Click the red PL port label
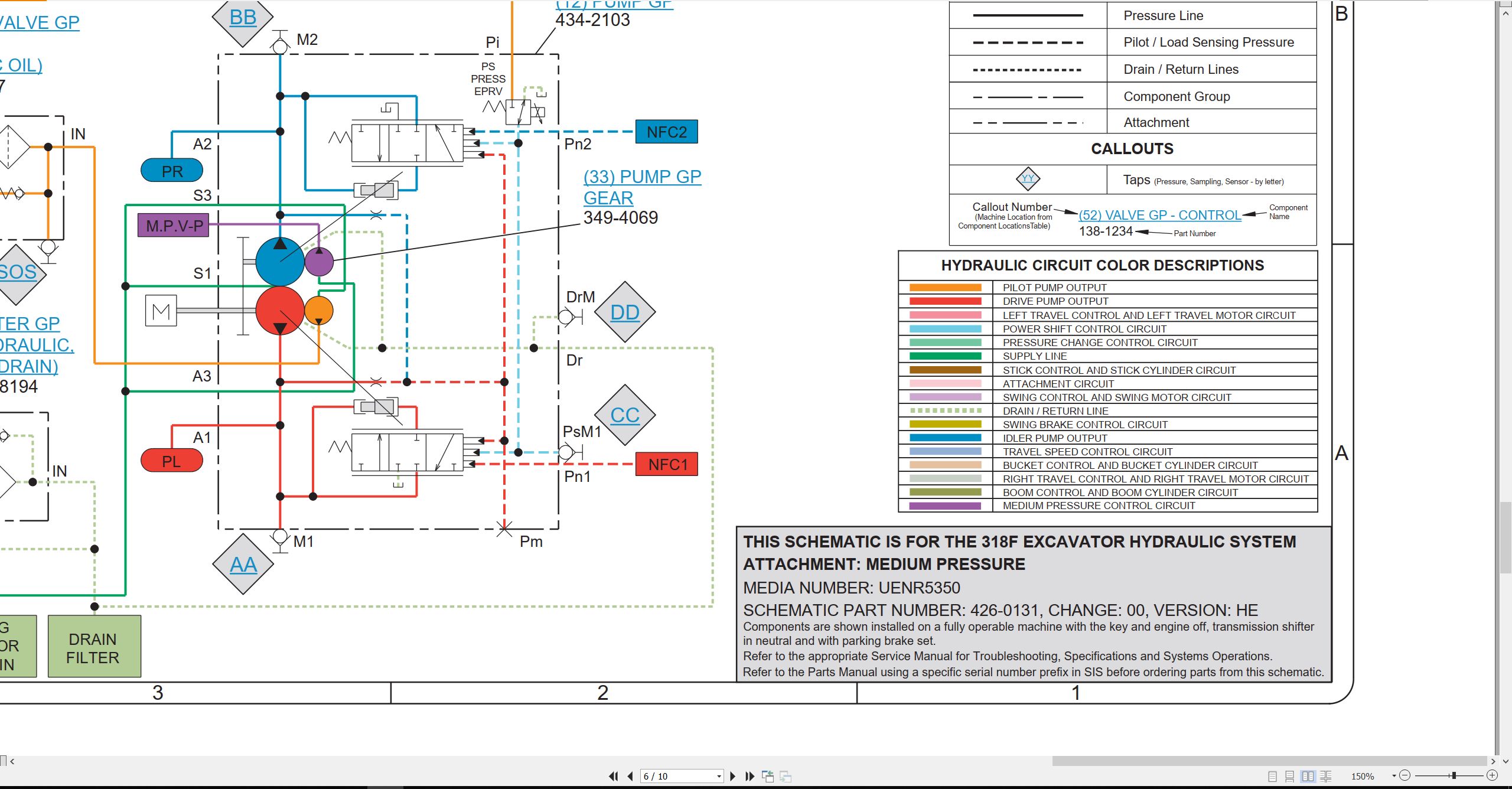The height and width of the screenshot is (789, 1512). [x=172, y=461]
